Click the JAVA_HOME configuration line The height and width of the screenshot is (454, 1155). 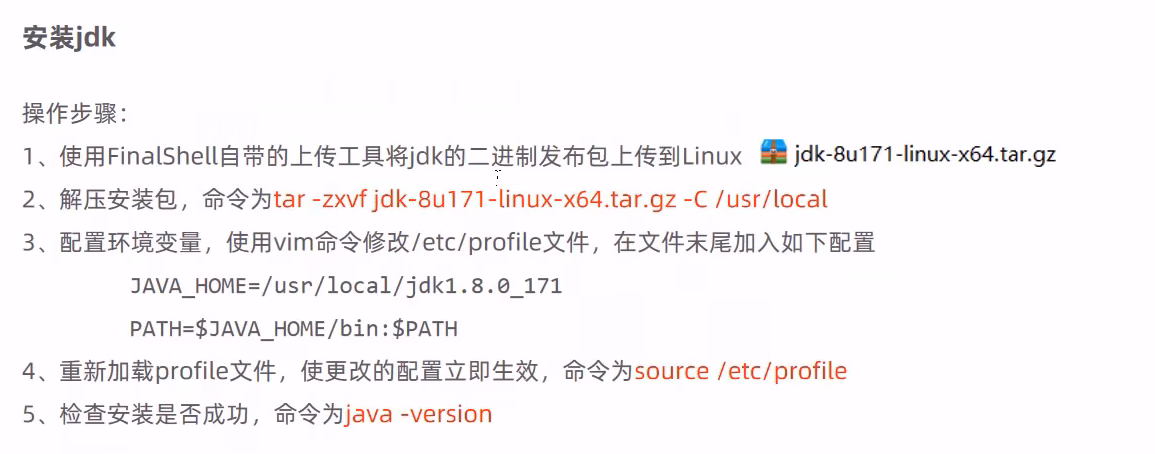click(346, 286)
